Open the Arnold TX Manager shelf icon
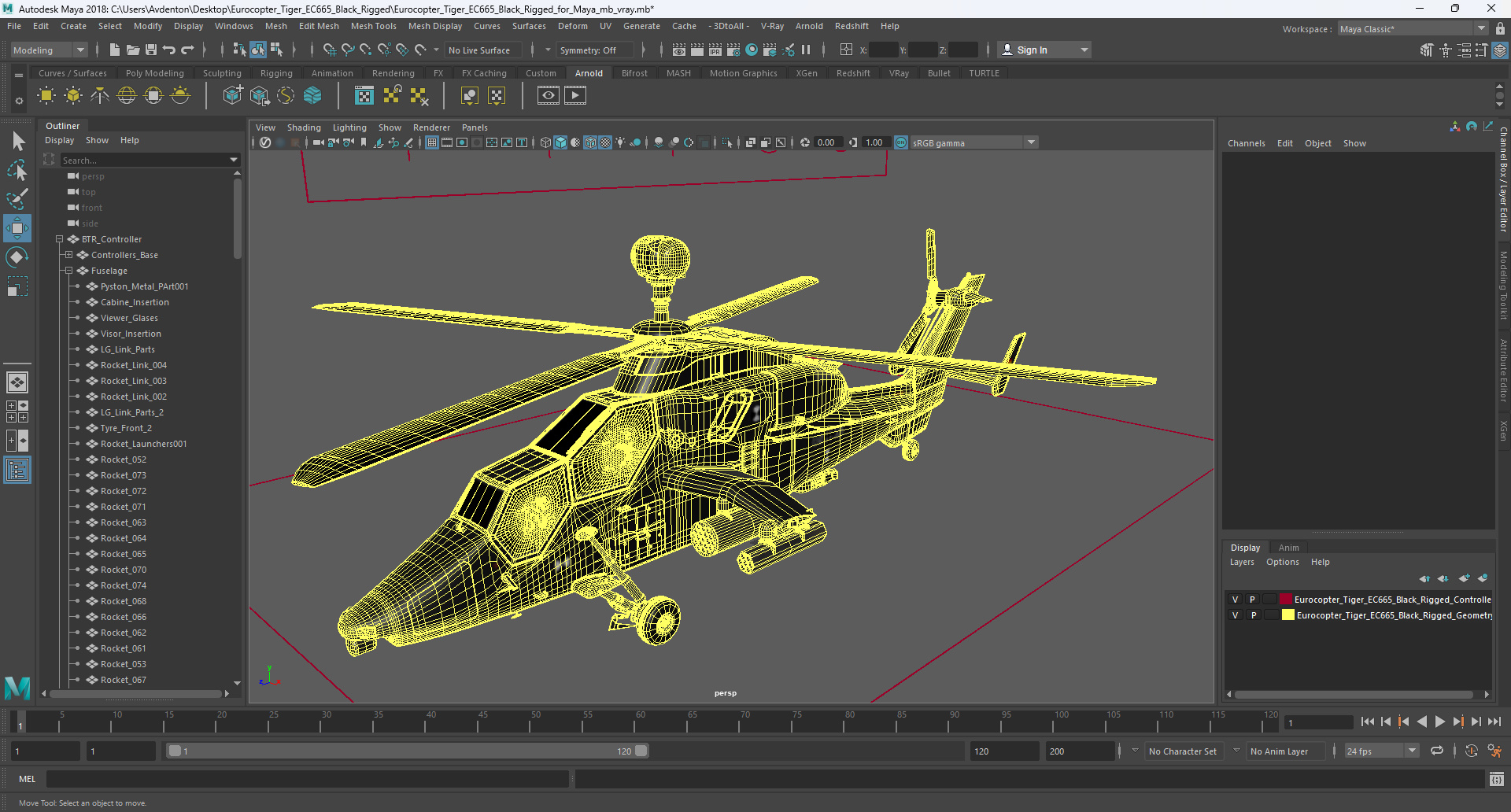Viewport: 1511px width, 812px height. click(x=364, y=96)
